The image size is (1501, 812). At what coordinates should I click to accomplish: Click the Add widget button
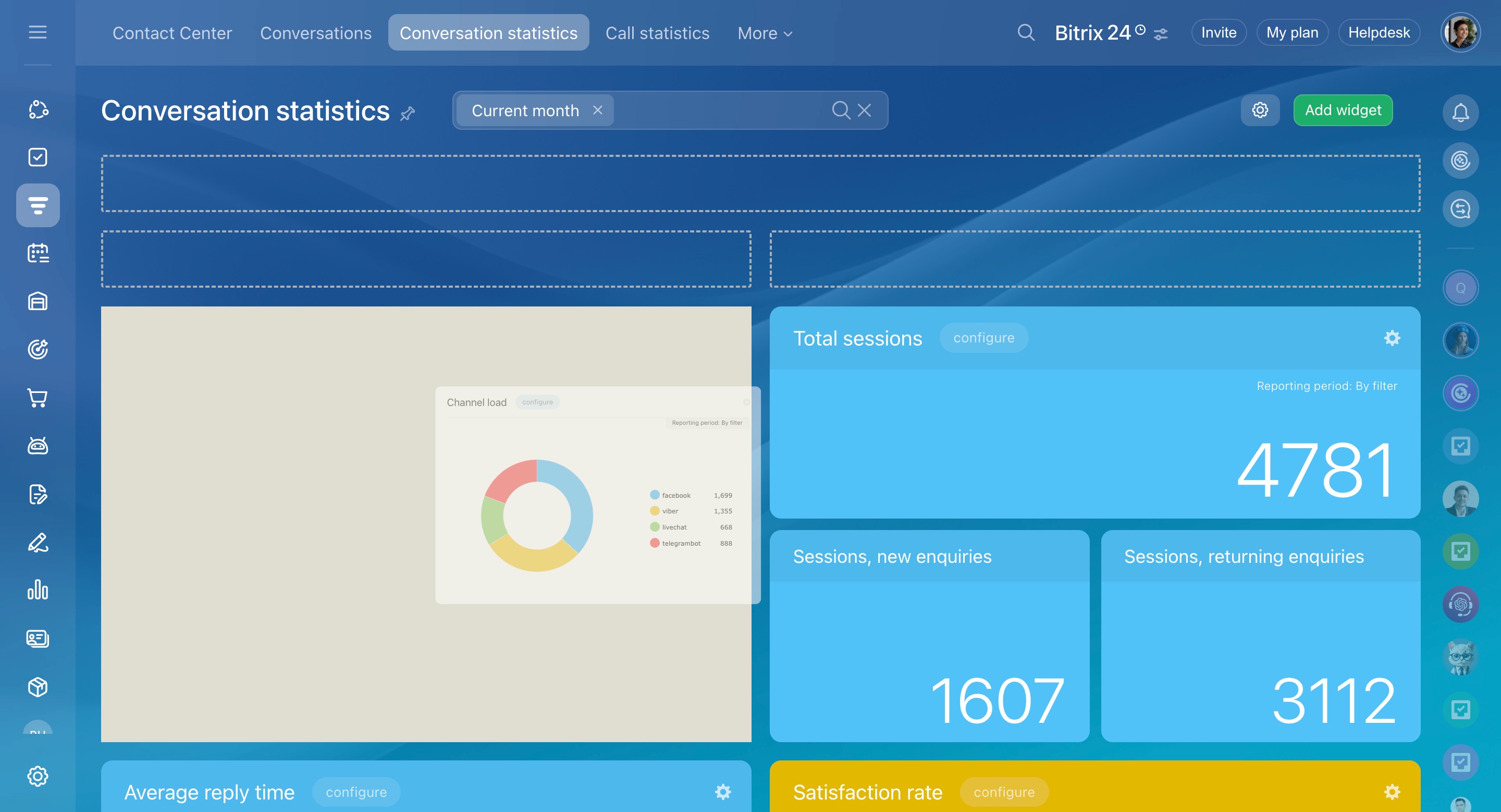[1343, 110]
